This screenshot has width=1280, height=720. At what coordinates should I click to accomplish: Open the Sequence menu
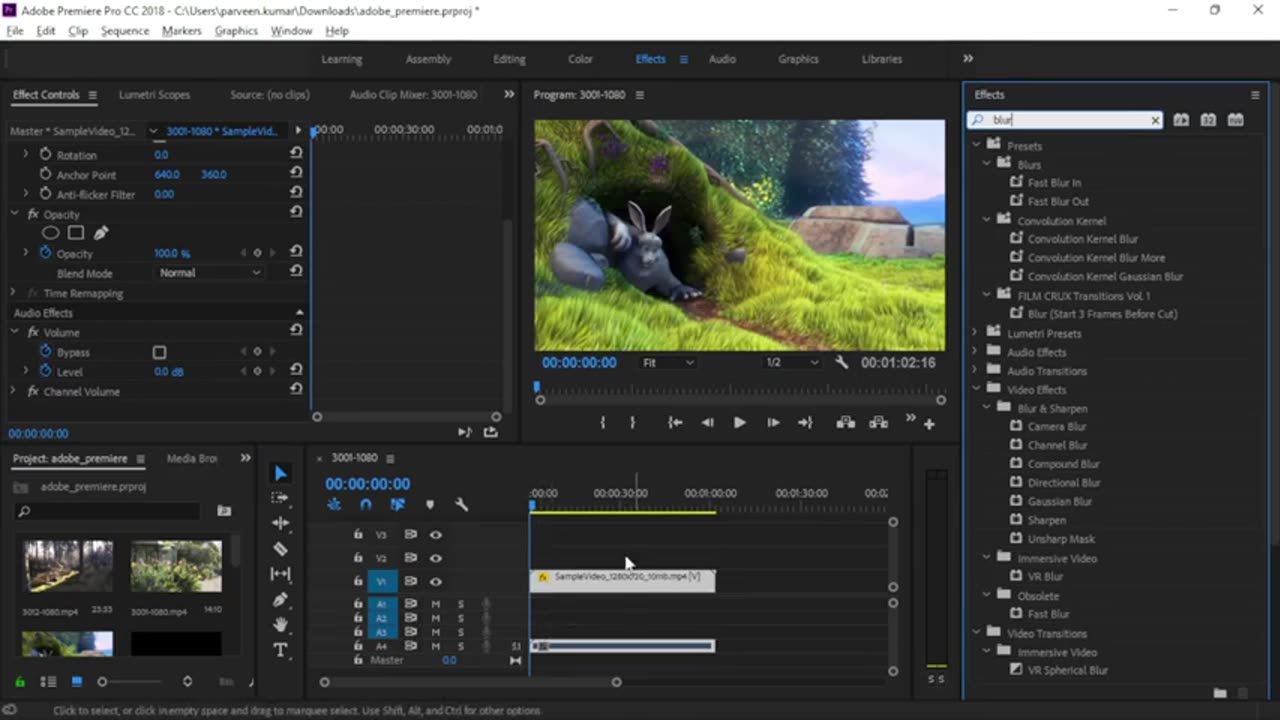tap(125, 31)
